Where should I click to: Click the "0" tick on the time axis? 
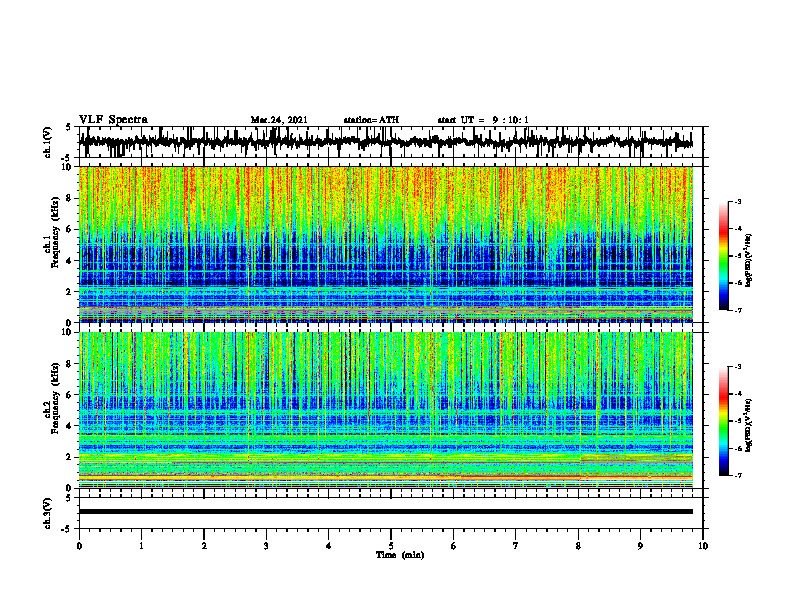(x=79, y=546)
